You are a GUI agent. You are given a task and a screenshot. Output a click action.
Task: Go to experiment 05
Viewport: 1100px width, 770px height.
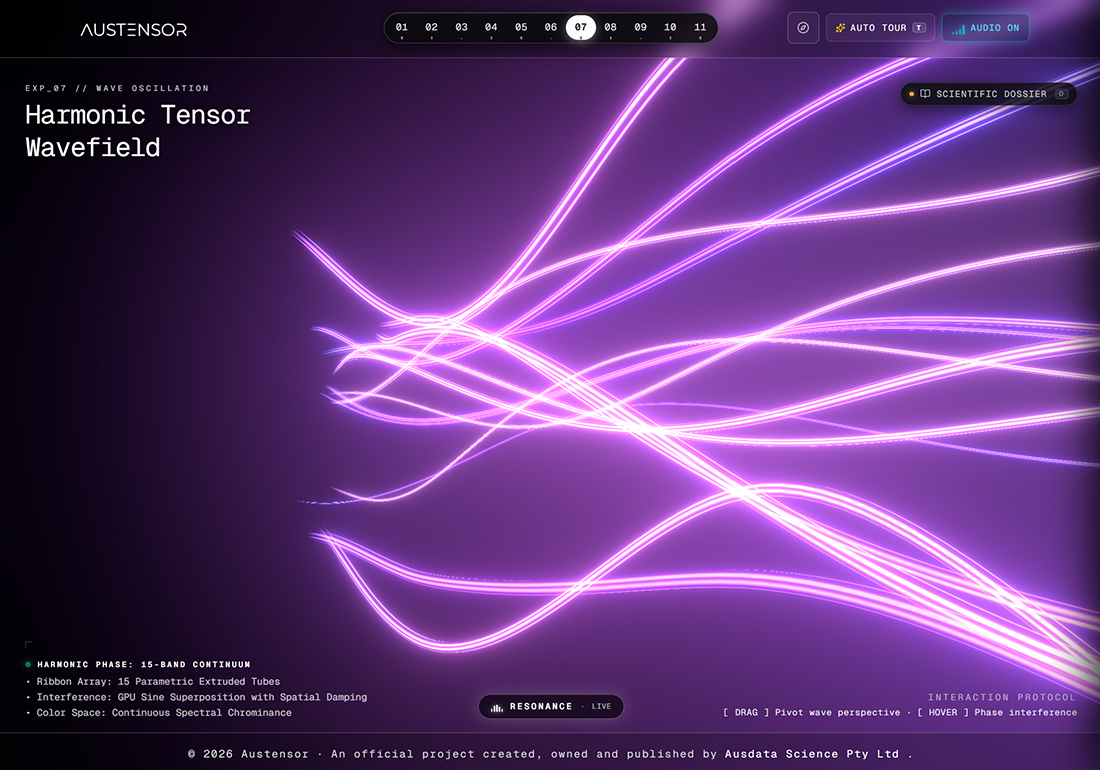tap(521, 27)
